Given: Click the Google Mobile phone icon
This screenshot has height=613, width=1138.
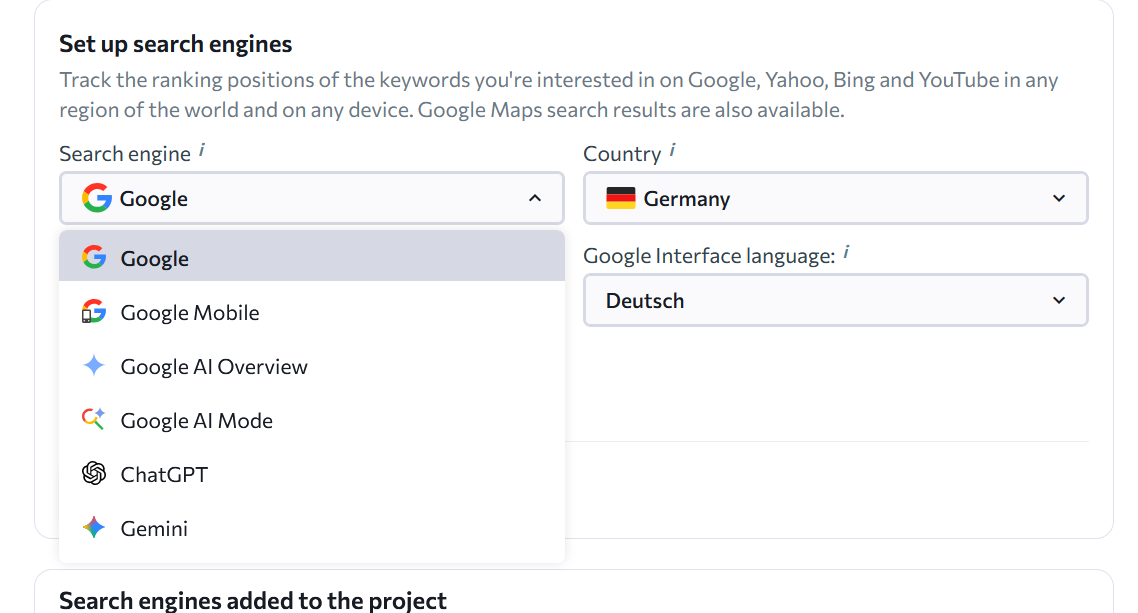Looking at the screenshot, I should [93, 313].
